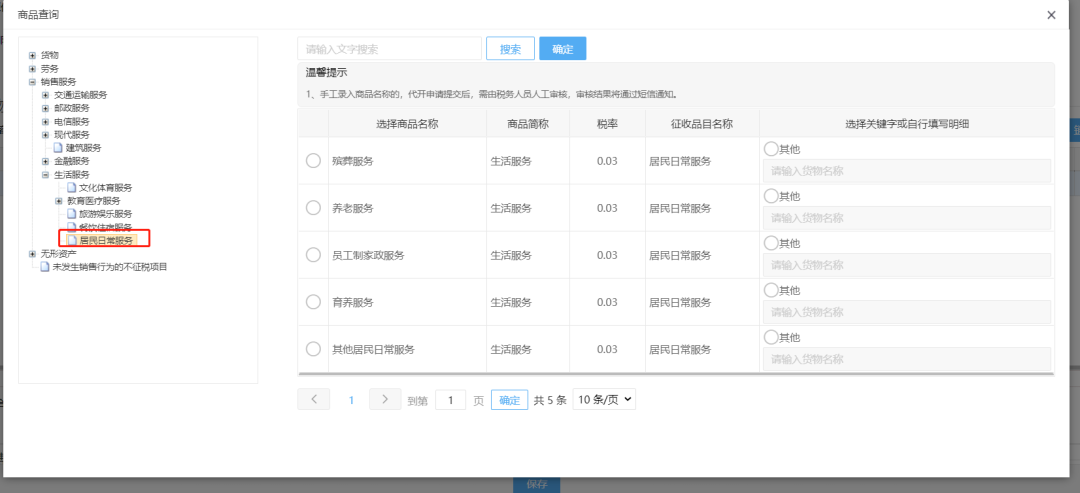Click the 请输入货物名称 field in 其他居民日常服务 row
The height and width of the screenshot is (493, 1080).
pos(907,359)
